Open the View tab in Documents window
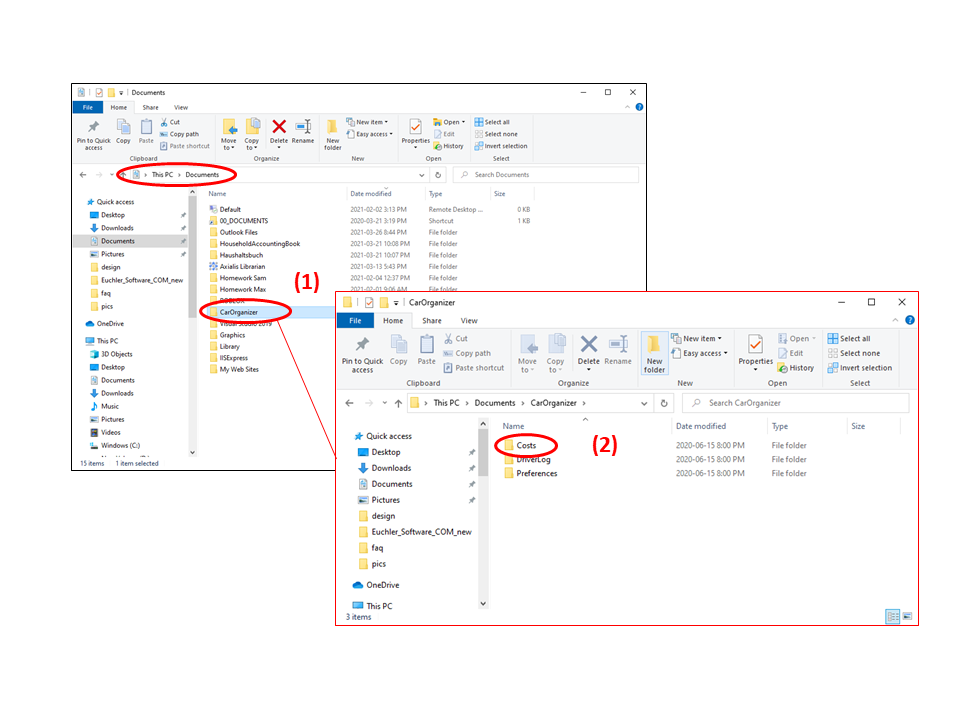Viewport: 960px width, 720px height. click(x=181, y=107)
